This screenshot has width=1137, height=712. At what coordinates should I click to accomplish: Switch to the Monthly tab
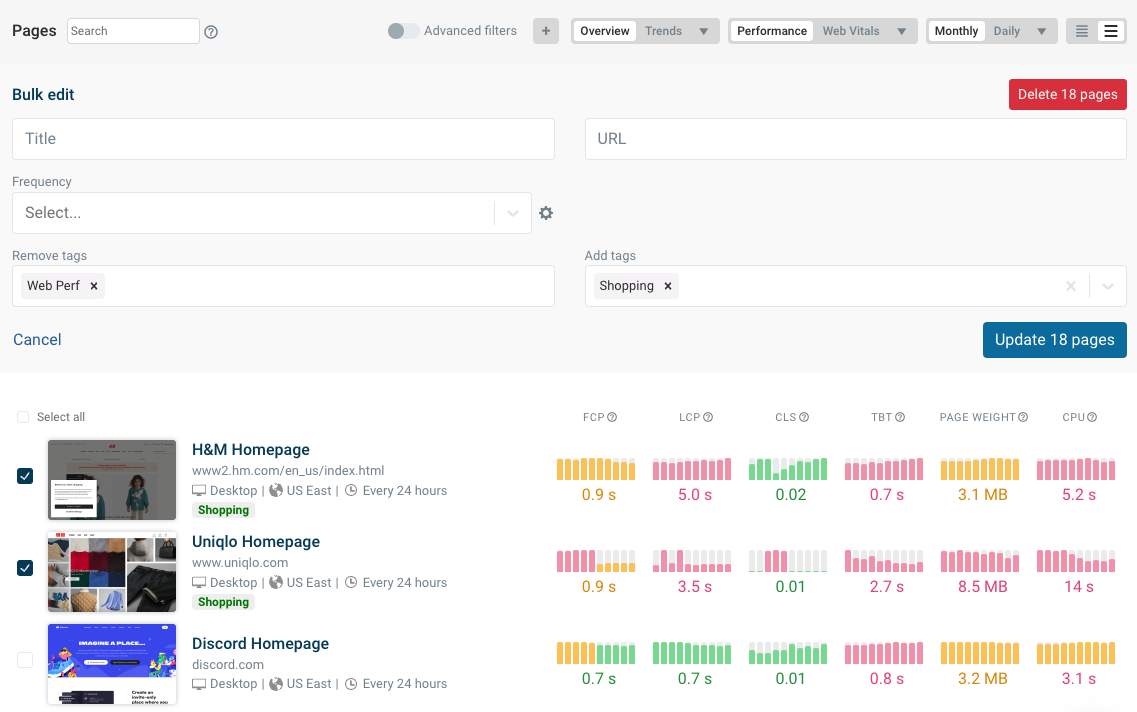click(x=956, y=31)
